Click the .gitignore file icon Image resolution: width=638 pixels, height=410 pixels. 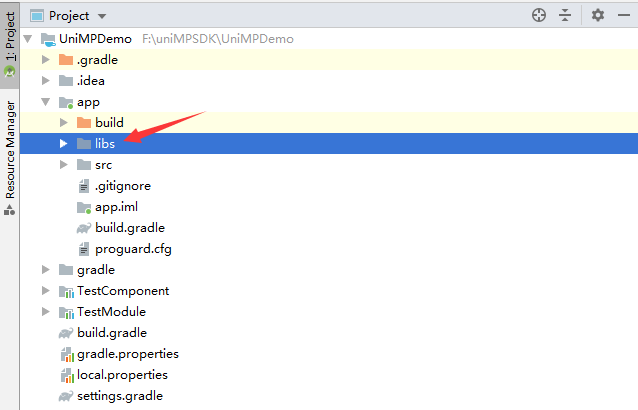[83, 186]
